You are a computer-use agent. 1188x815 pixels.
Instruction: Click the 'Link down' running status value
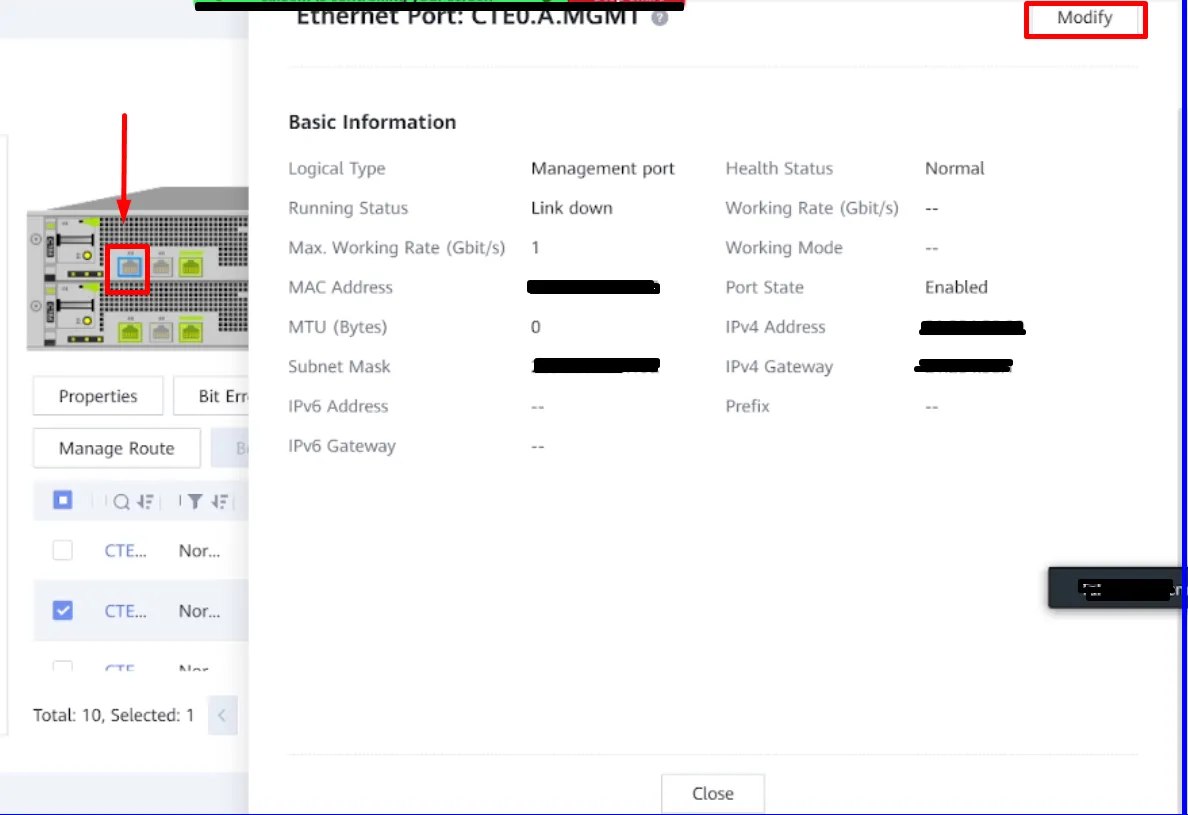pos(571,208)
